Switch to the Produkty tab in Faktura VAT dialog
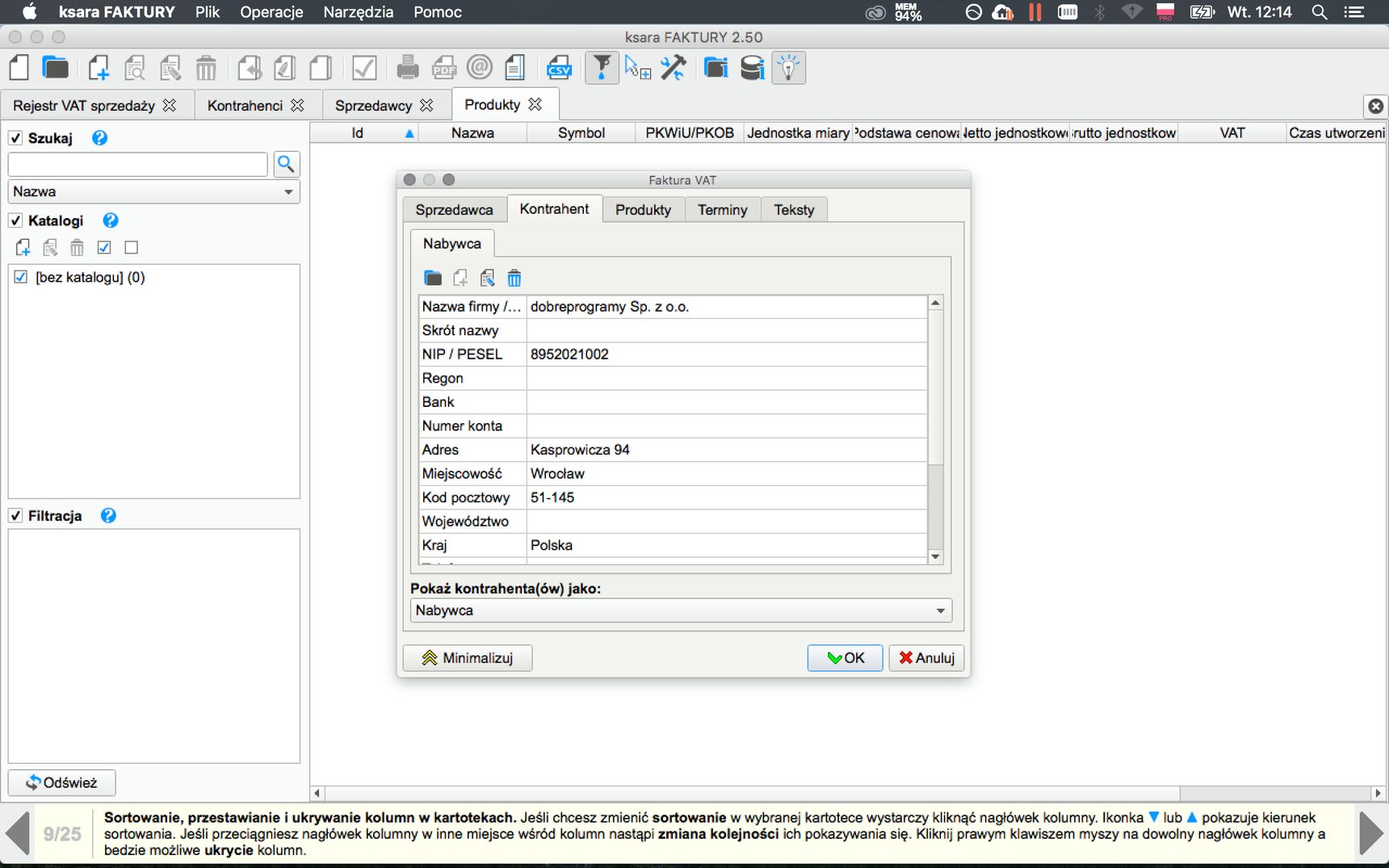Image resolution: width=1389 pixels, height=868 pixels. tap(643, 210)
